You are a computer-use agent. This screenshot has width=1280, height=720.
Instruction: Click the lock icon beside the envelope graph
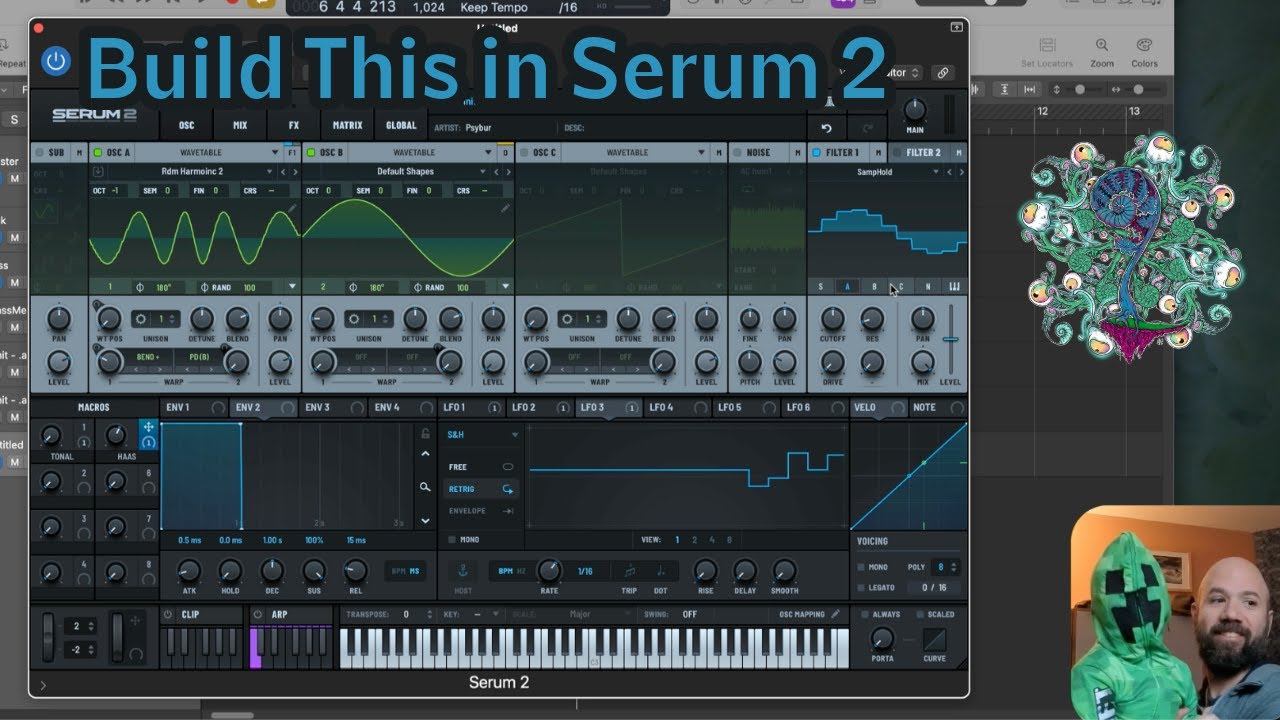tap(425, 434)
